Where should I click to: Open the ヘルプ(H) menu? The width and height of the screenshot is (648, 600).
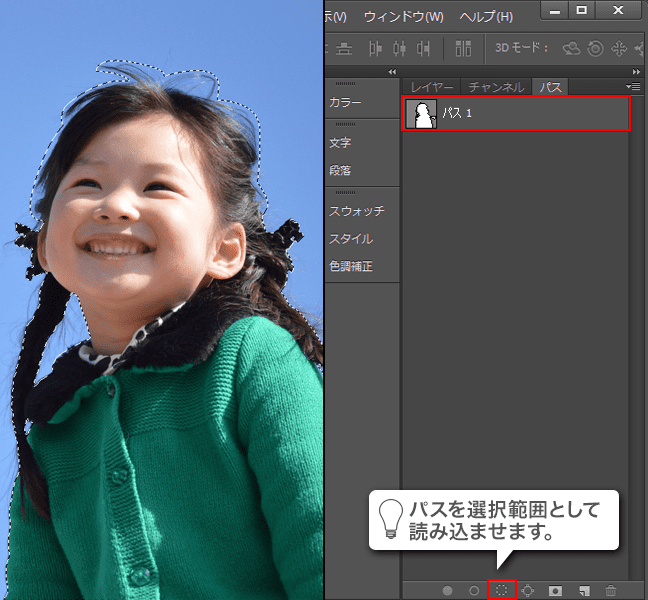click(486, 17)
